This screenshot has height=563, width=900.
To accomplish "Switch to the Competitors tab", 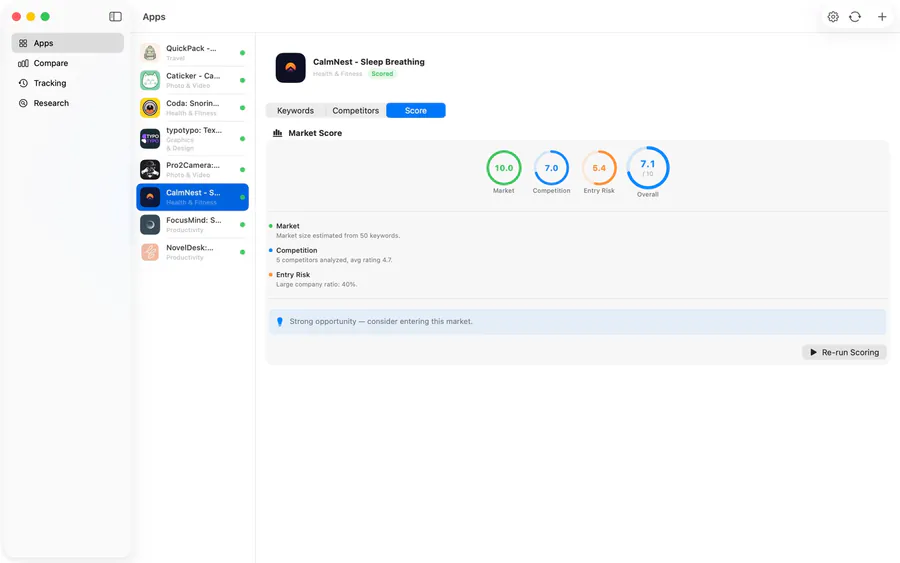I will click(x=355, y=111).
